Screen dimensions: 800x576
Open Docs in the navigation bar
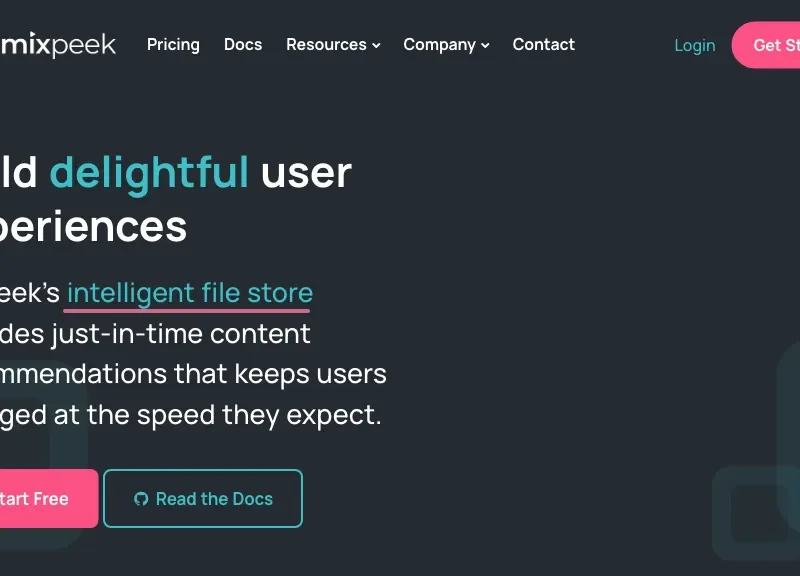click(x=243, y=45)
